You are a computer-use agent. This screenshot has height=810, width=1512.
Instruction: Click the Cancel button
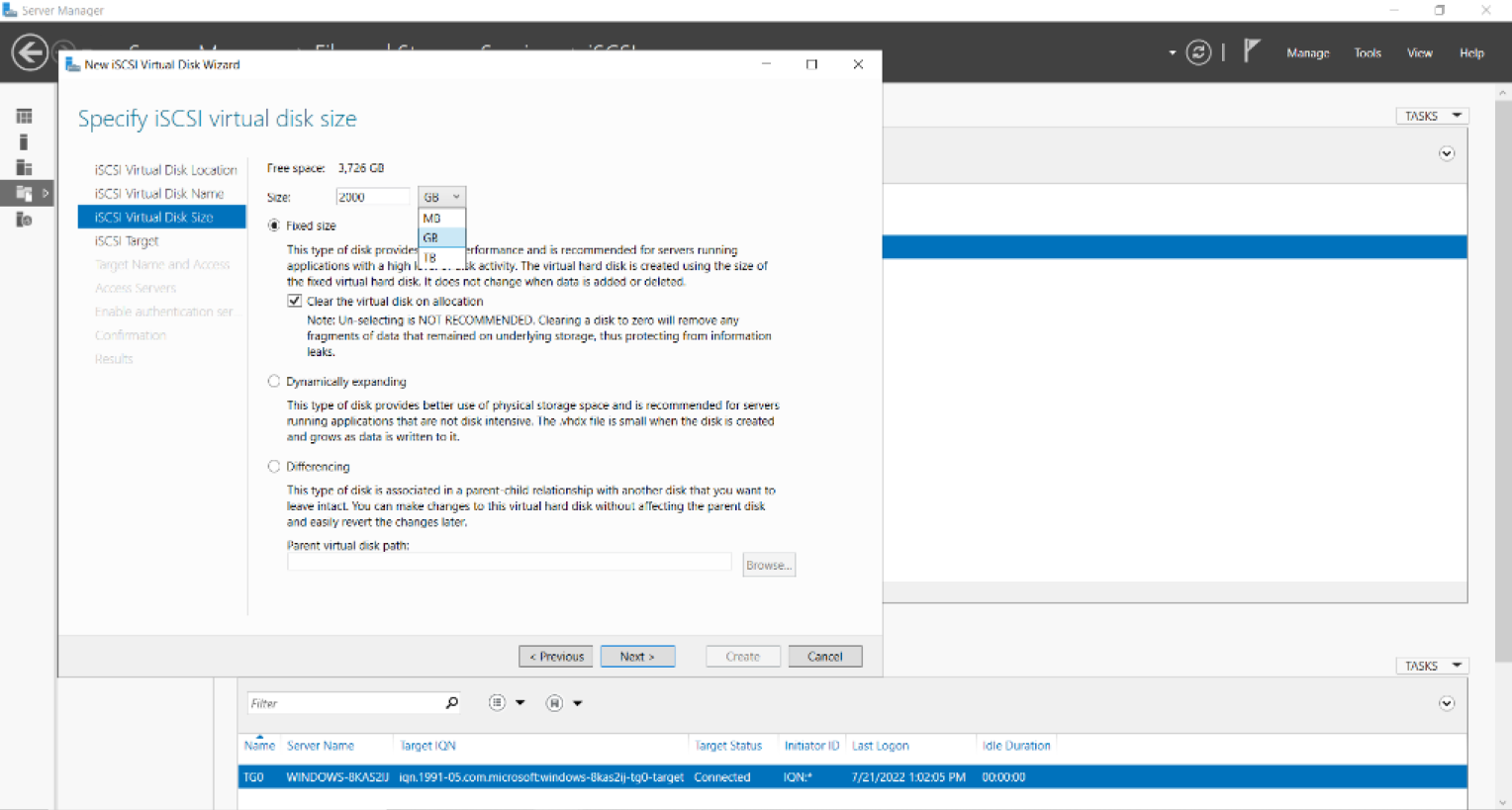[x=824, y=657]
